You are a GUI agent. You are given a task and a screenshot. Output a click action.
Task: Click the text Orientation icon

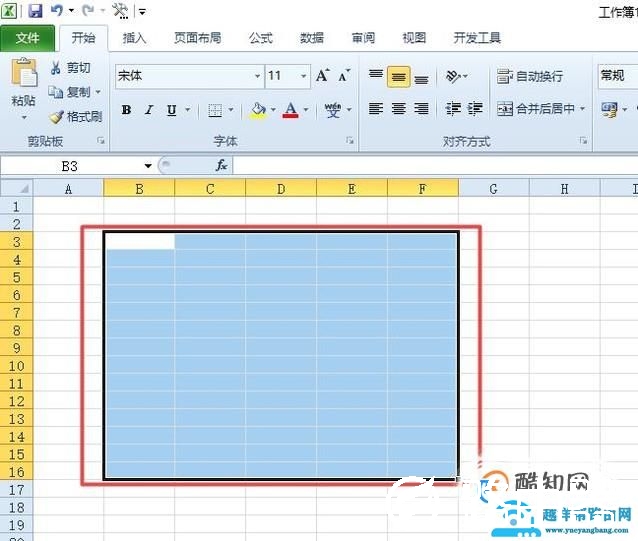tap(453, 76)
